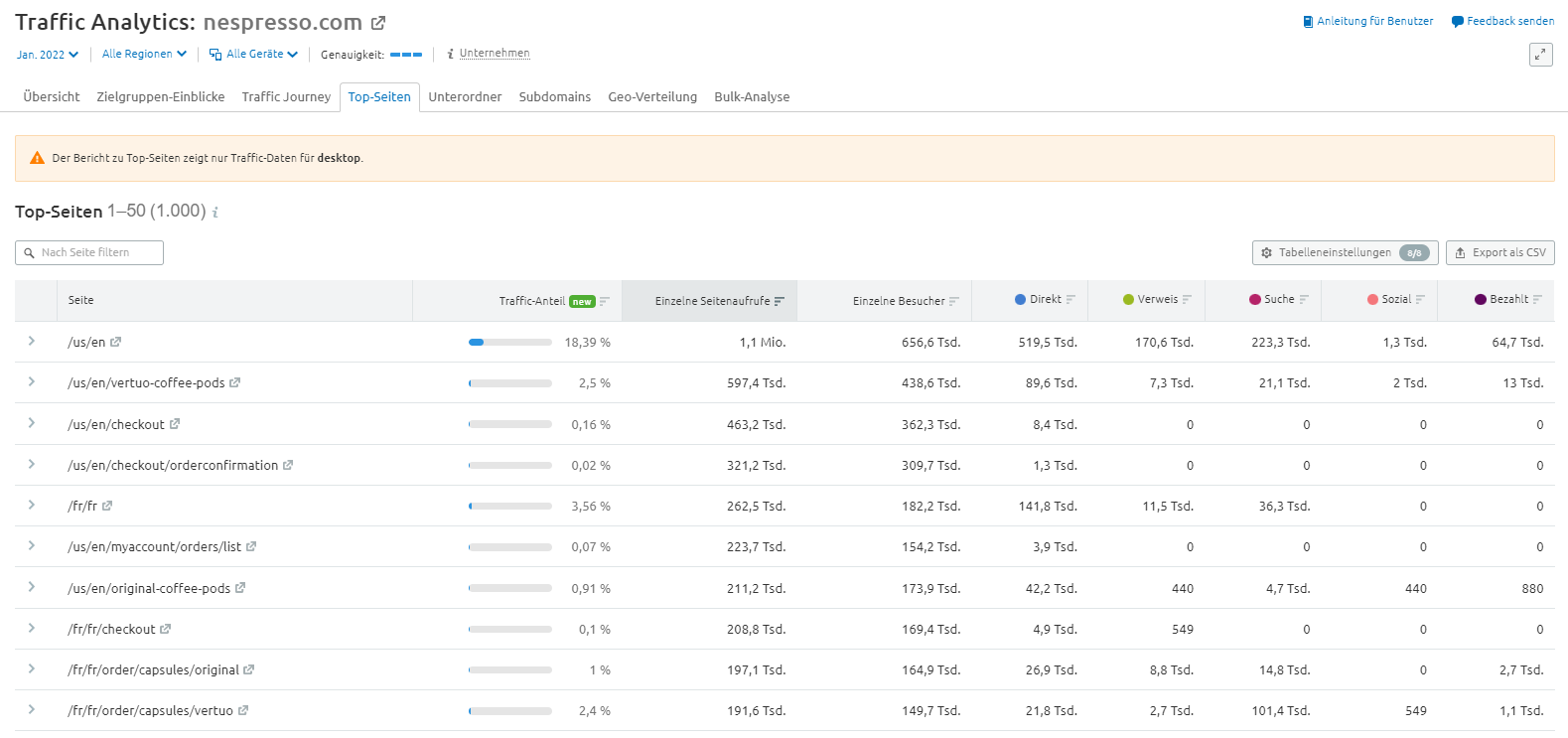Screen dimensions: 1568x738
Task: Click the Nach Seite filtern input field
Action: [89, 253]
